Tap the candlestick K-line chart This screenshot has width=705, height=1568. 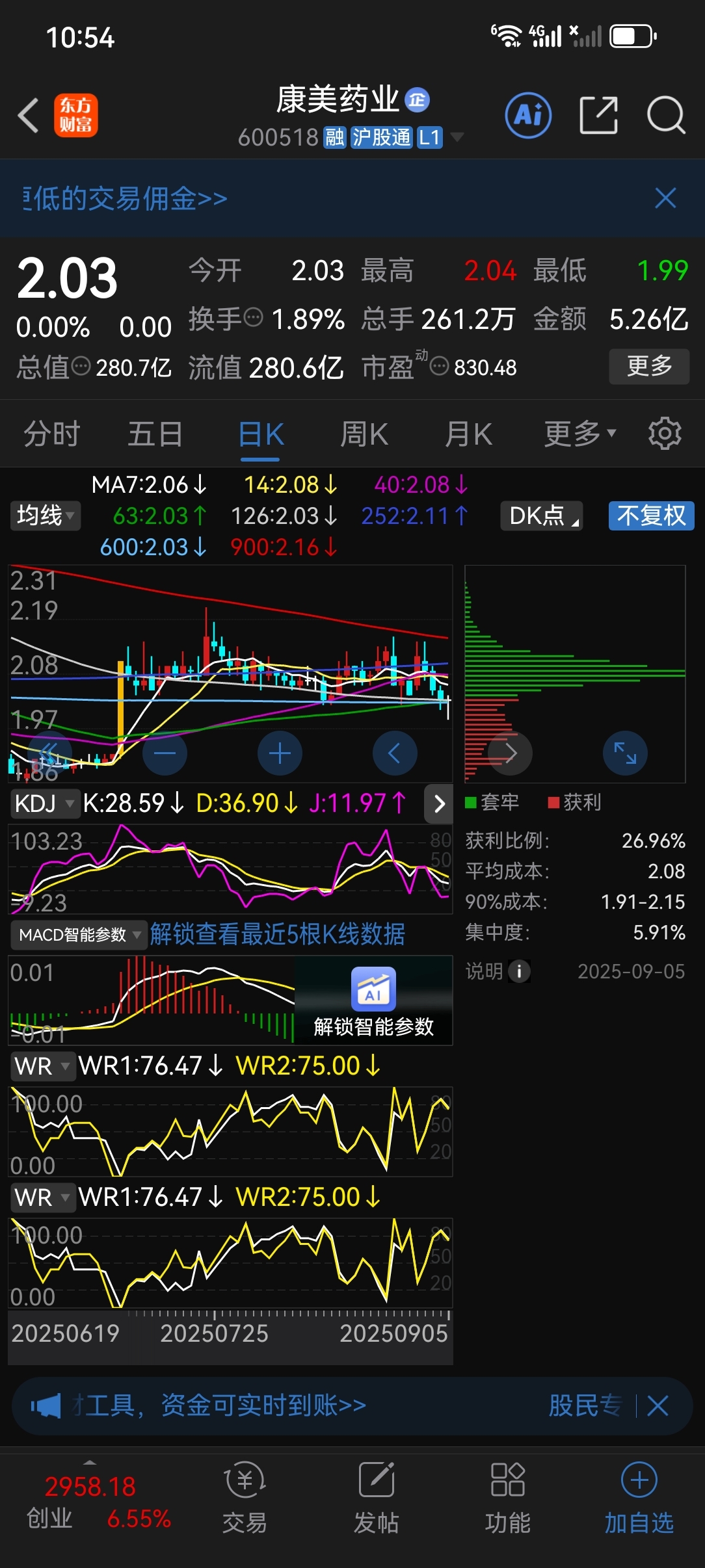click(x=230, y=673)
